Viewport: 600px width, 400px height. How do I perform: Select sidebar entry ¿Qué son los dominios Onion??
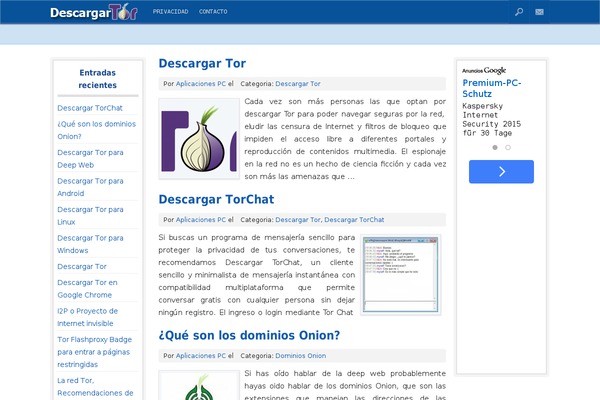pyautogui.click(x=96, y=130)
